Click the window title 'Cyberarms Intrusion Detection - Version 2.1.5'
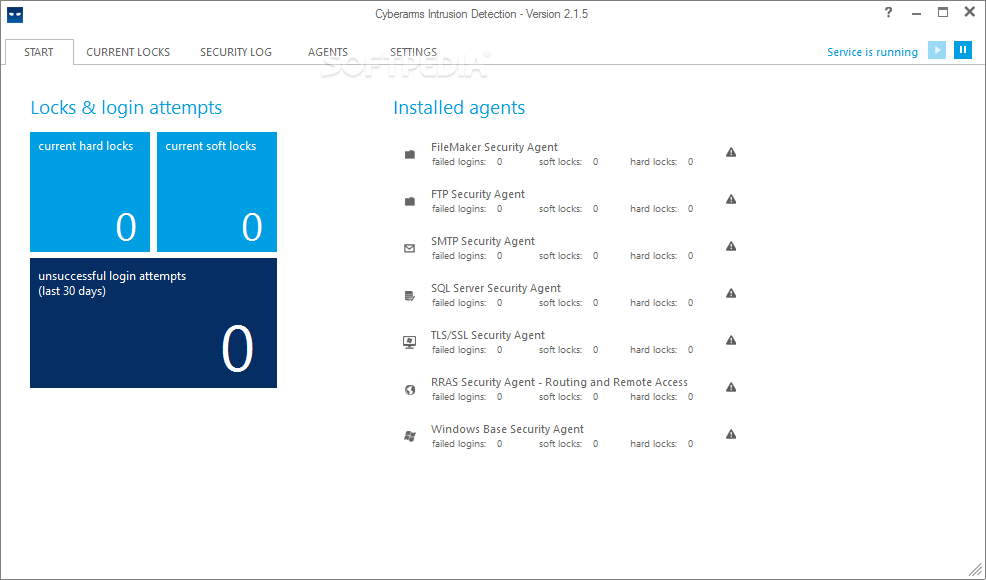 click(x=482, y=14)
